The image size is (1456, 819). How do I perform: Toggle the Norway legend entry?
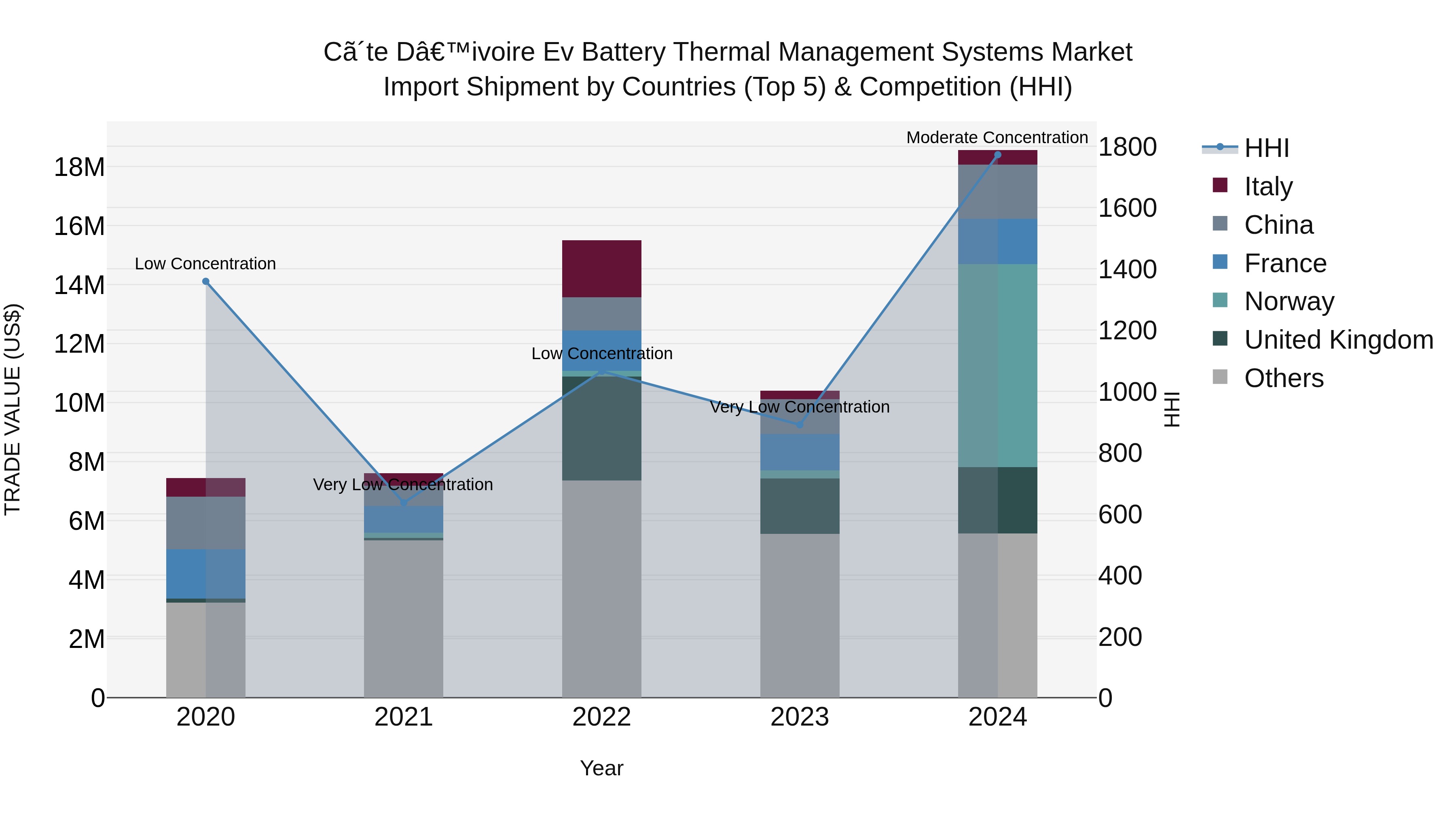tap(1274, 301)
